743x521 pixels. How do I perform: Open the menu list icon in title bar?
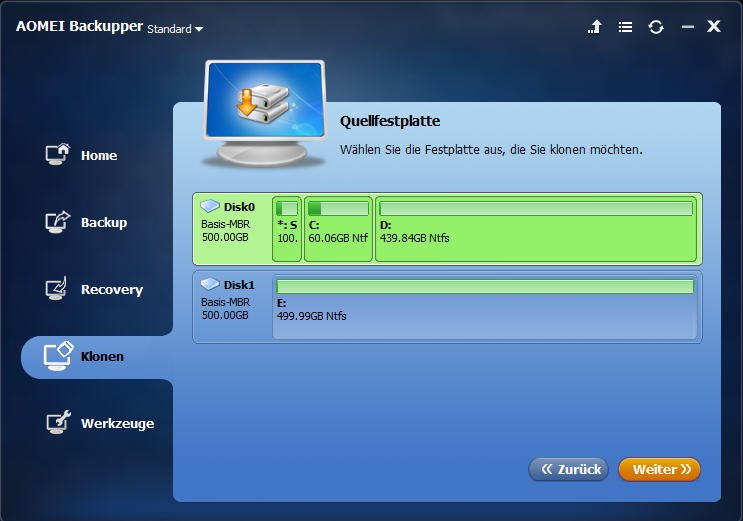625,27
